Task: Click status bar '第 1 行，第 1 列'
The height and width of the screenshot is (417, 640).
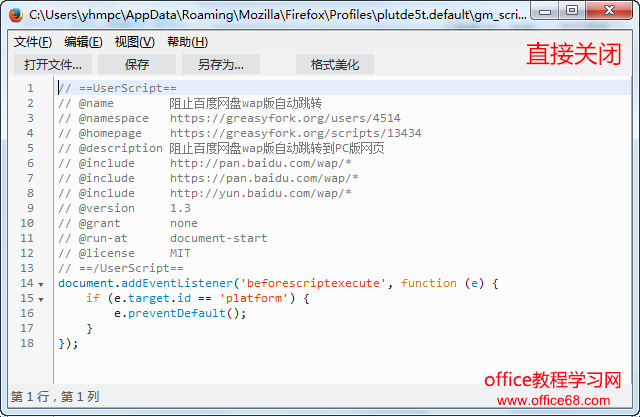Action: click(x=55, y=397)
